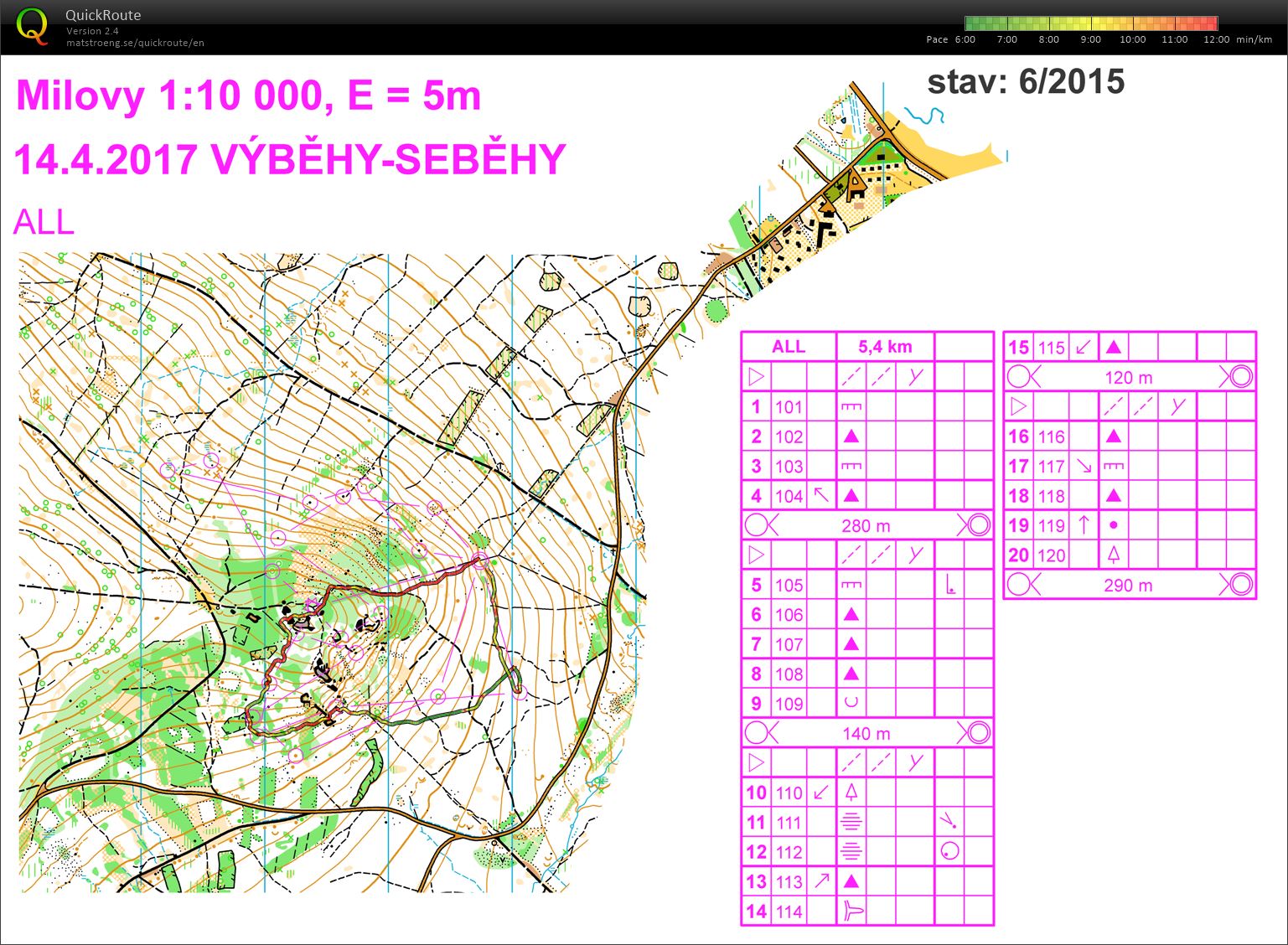Click the depression symbol for control 9

pyautogui.click(x=851, y=704)
